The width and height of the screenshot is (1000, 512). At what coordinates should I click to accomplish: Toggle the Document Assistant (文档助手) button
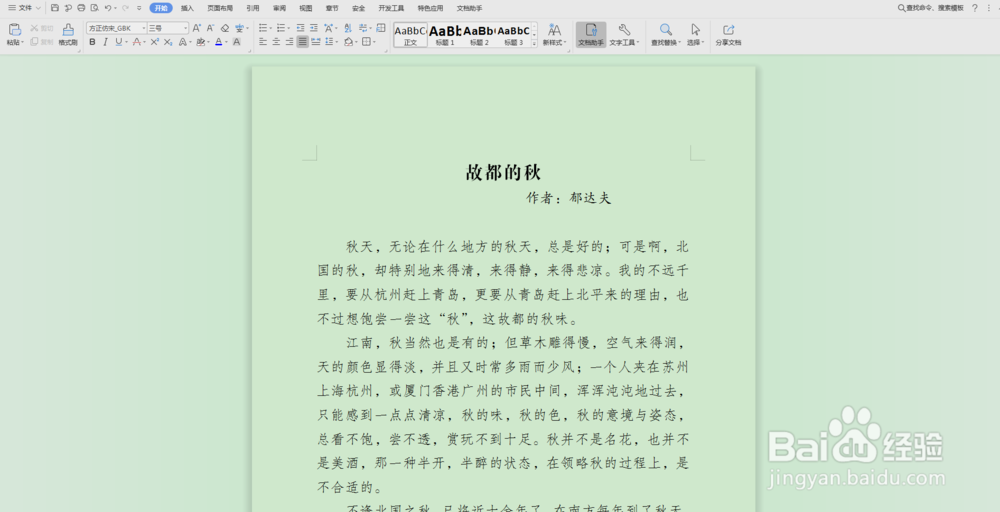coord(591,34)
